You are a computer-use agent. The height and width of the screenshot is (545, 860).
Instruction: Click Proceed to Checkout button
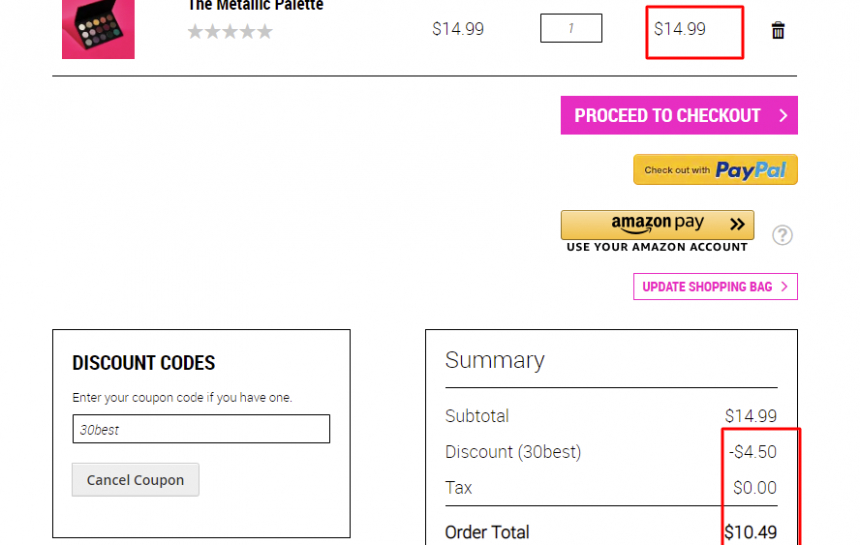tap(679, 115)
